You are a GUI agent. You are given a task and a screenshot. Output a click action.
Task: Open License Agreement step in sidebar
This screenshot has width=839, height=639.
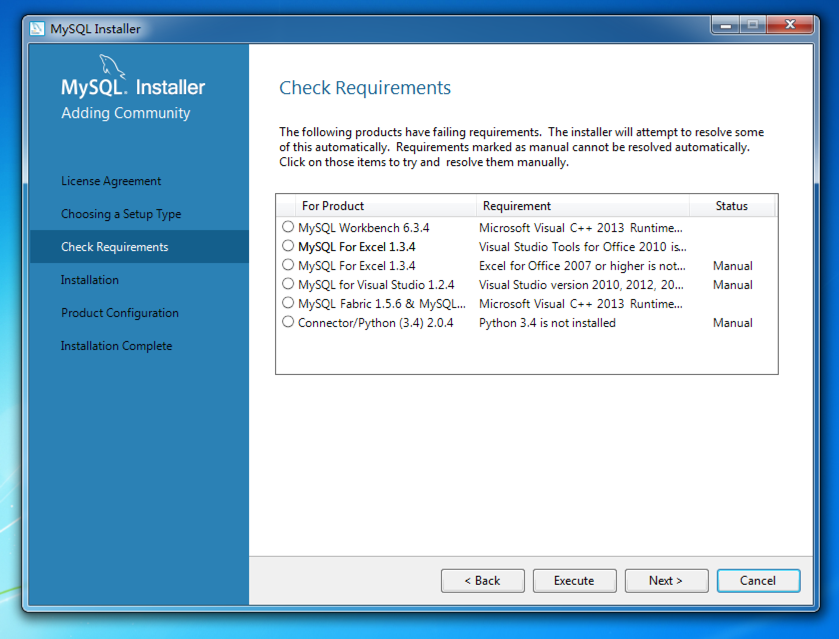tap(111, 181)
